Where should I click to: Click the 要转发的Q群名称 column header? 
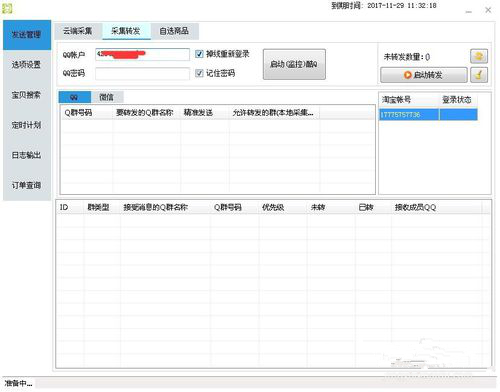coord(147,113)
